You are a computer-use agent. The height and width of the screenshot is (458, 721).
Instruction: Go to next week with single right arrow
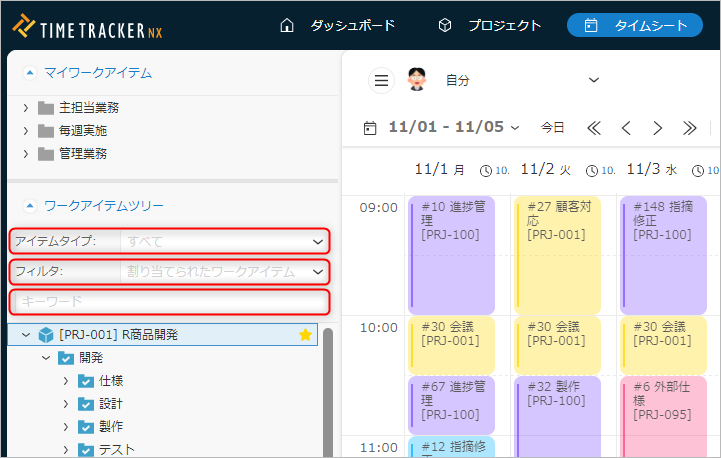657,128
